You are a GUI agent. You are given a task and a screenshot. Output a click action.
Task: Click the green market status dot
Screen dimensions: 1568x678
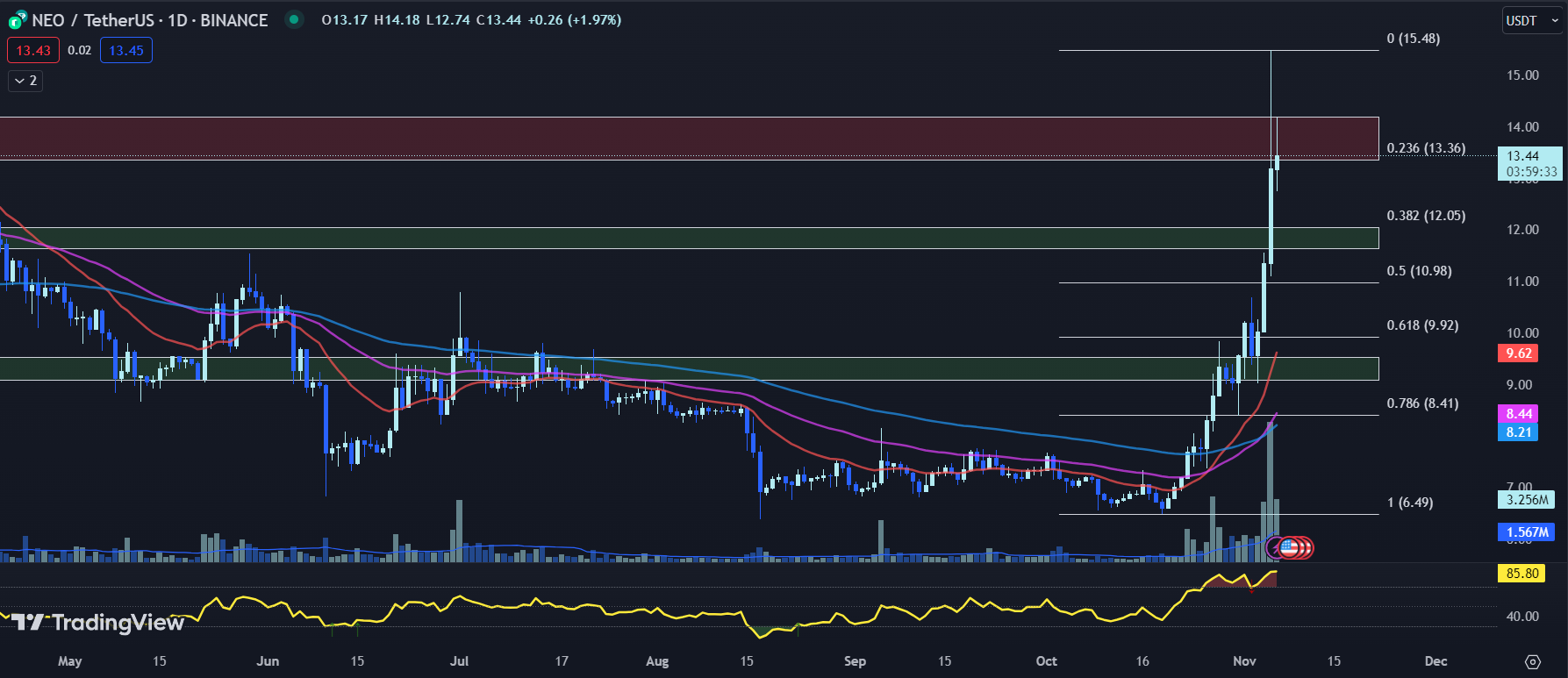294,19
